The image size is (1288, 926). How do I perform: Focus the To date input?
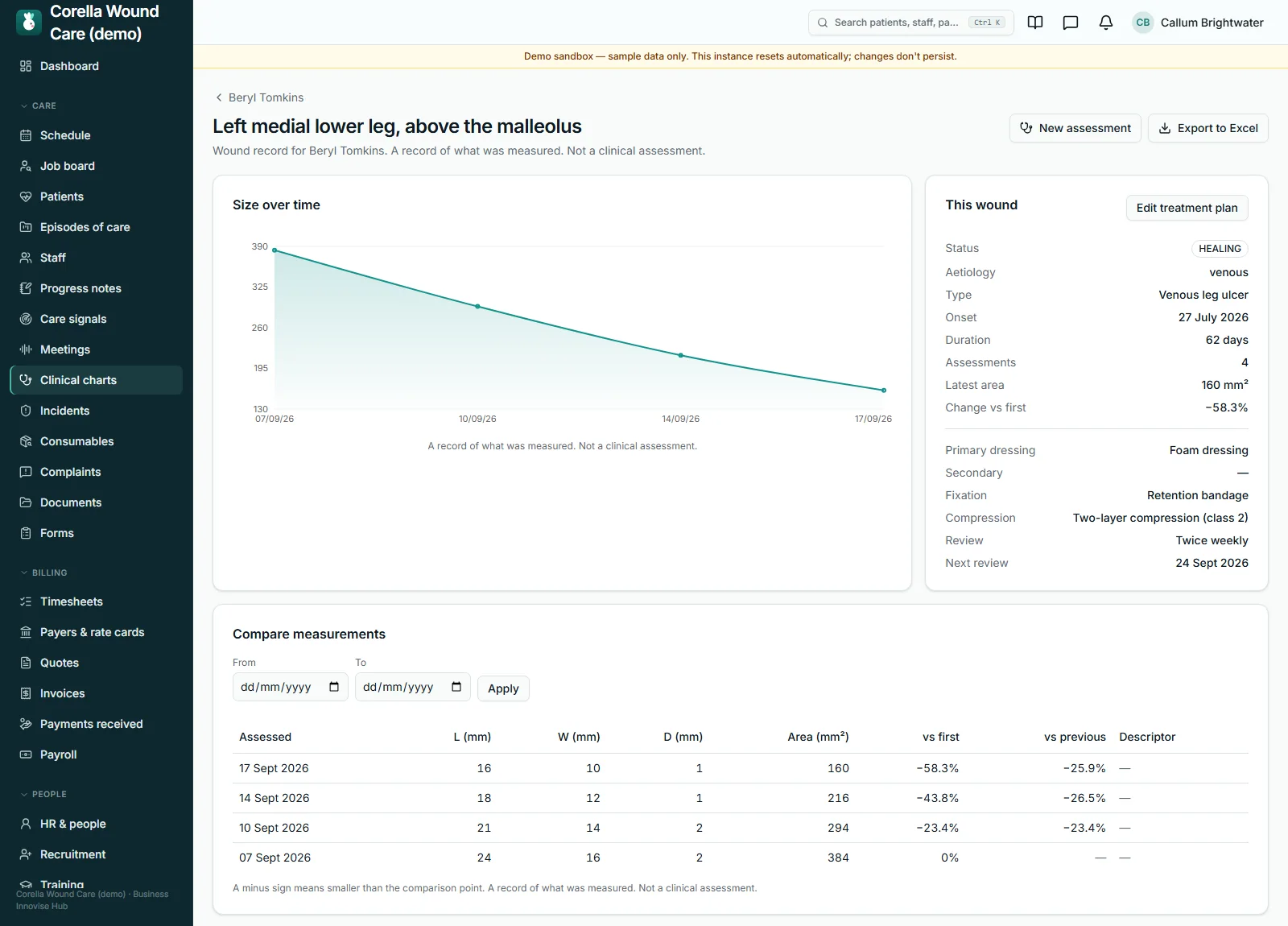click(x=412, y=687)
